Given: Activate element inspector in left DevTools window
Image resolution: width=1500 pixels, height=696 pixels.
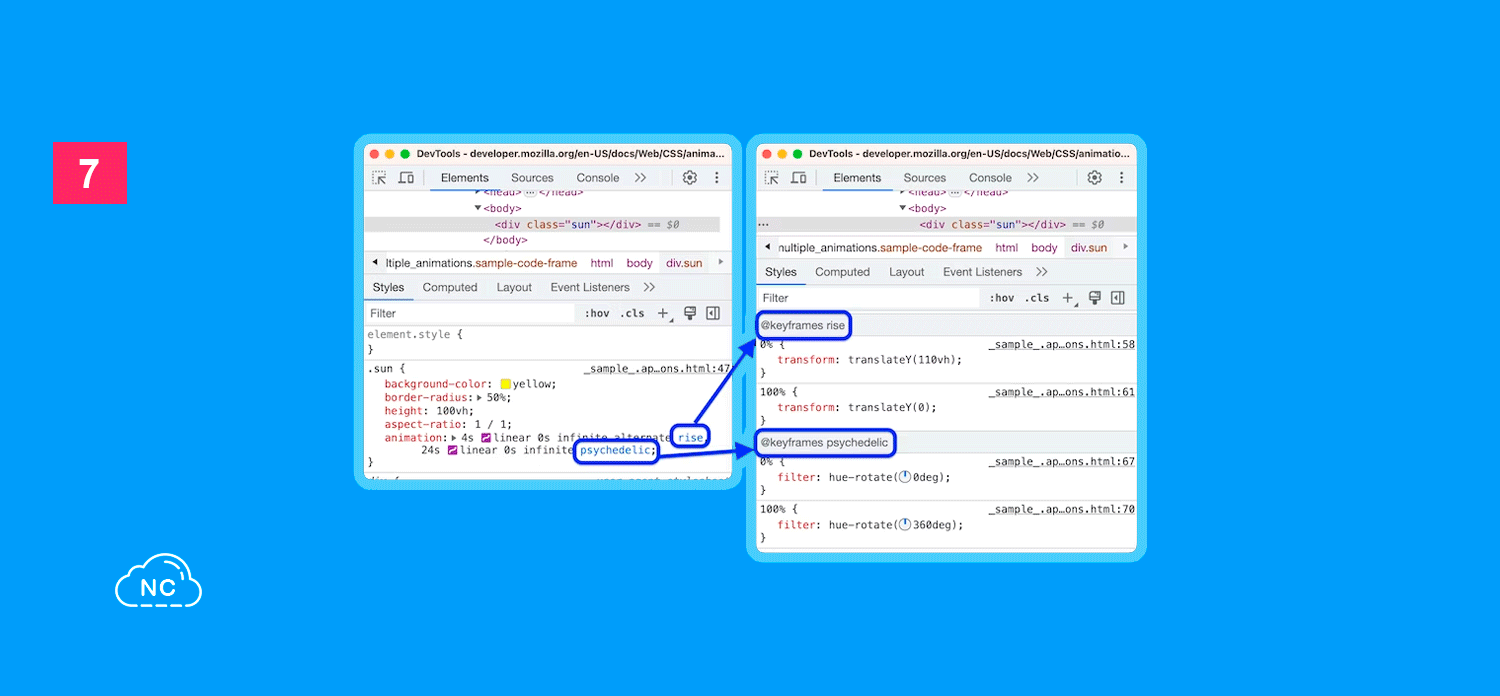Looking at the screenshot, I should (x=379, y=178).
